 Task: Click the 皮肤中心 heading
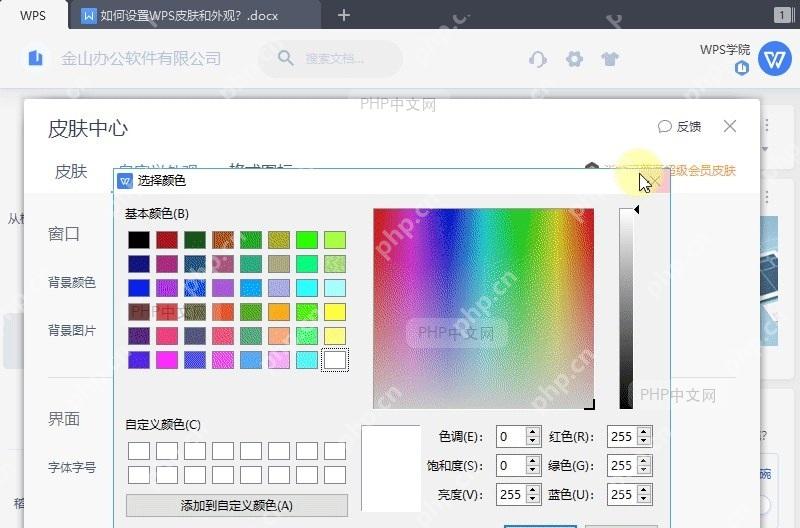88,129
